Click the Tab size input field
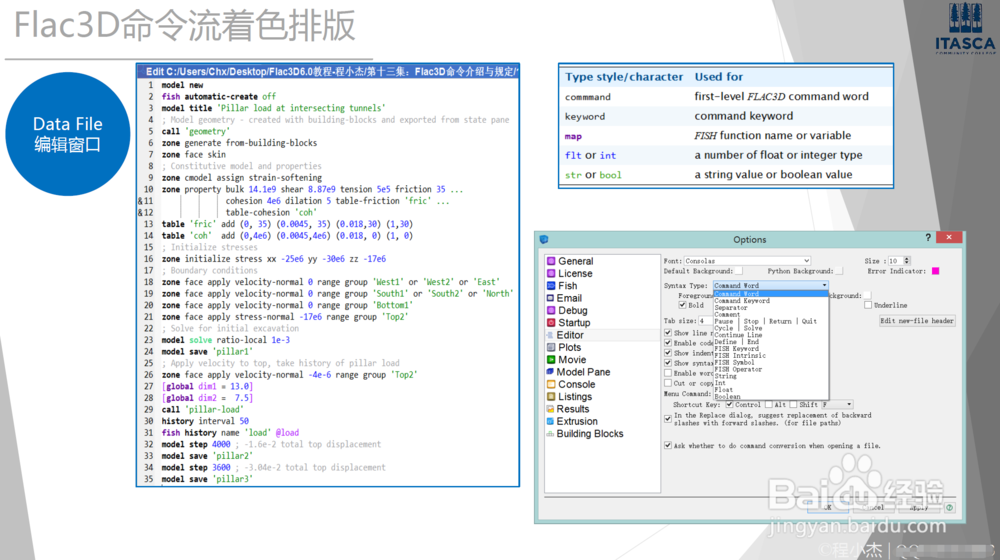Image resolution: width=1000 pixels, height=560 pixels. point(705,321)
